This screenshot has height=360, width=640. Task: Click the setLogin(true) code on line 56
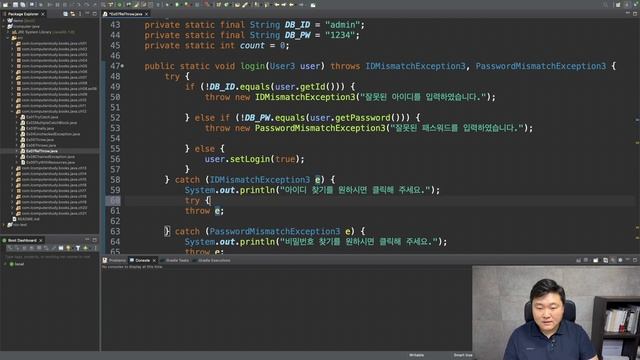coord(254,159)
